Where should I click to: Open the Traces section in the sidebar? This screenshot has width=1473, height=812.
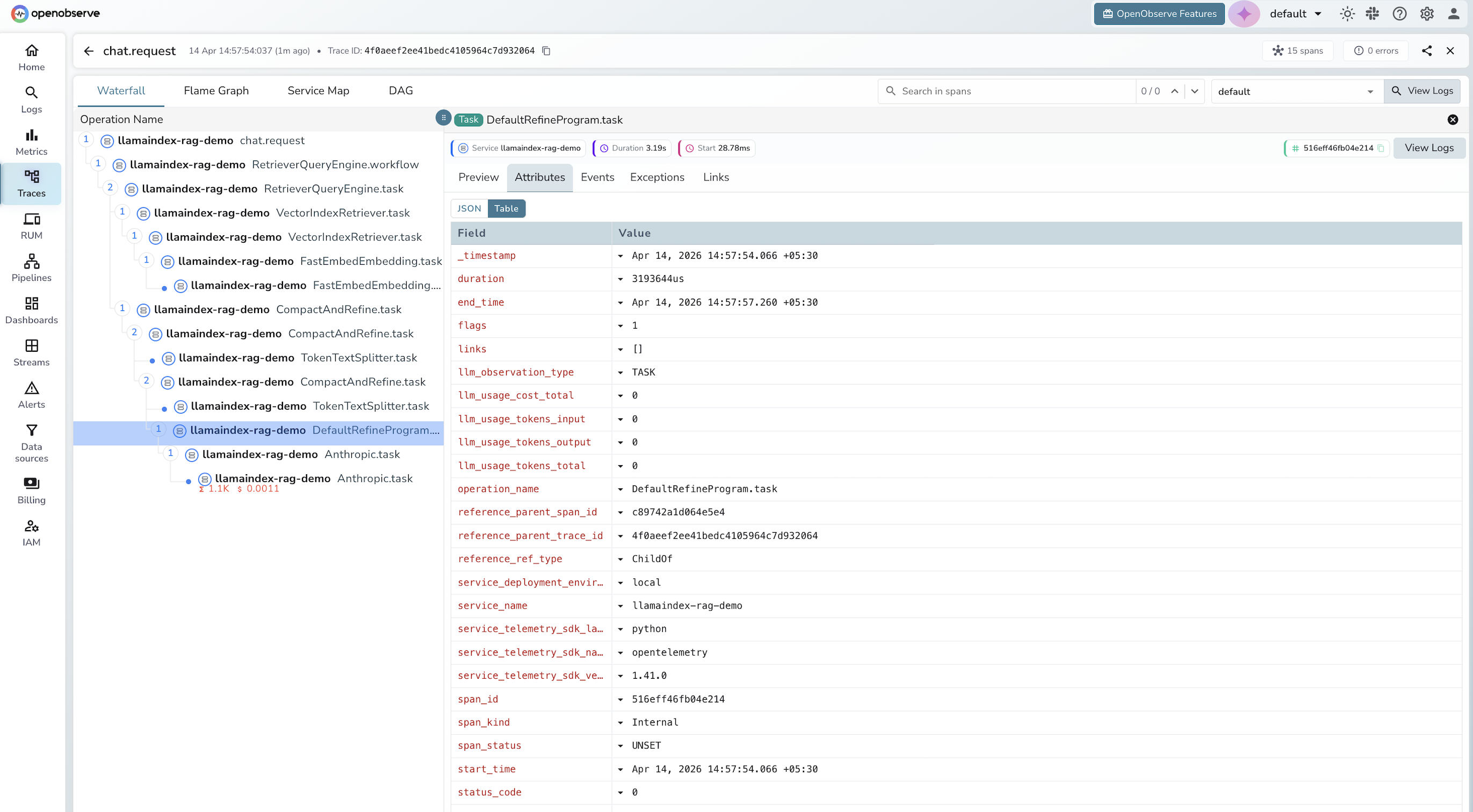click(x=31, y=184)
